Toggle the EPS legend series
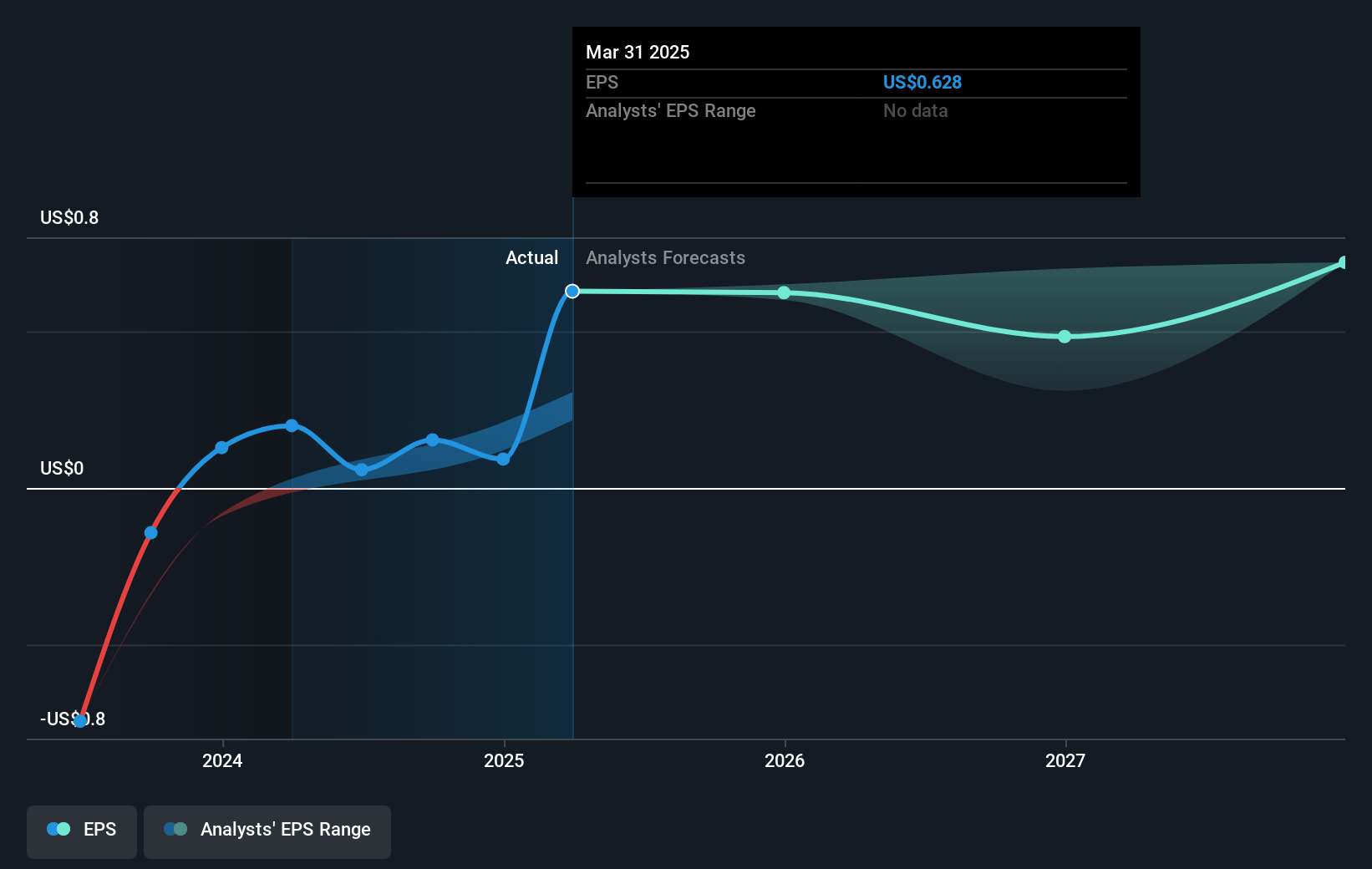 [x=82, y=831]
